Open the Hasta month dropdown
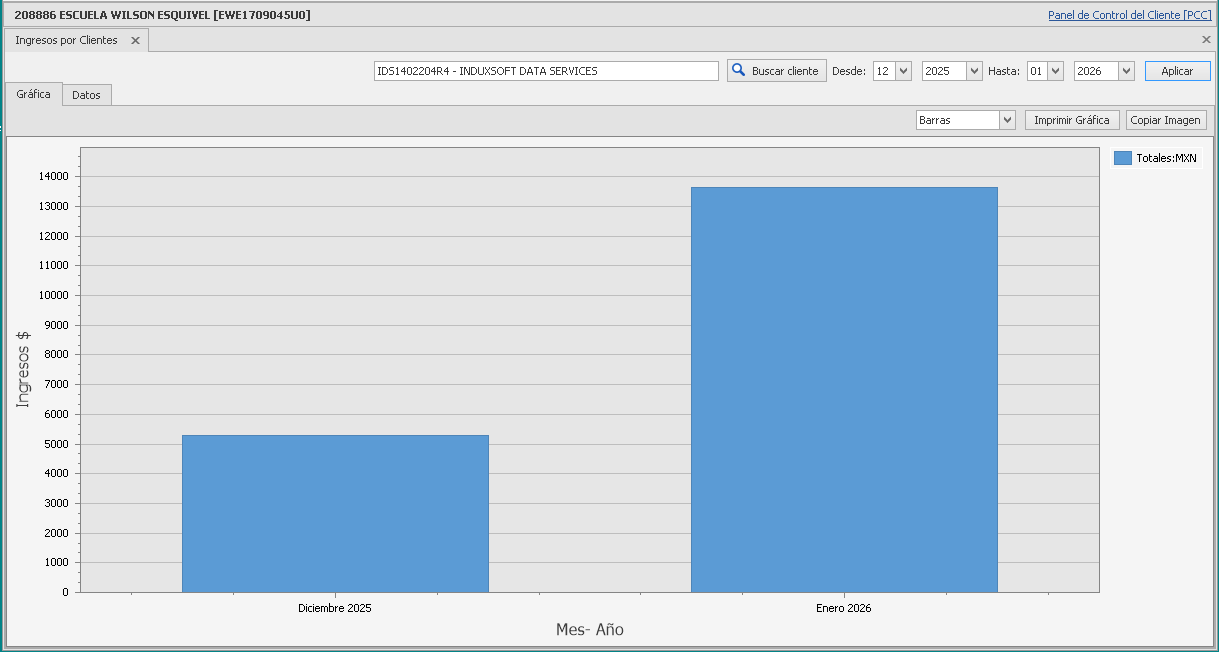This screenshot has height=652, width=1219. (1055, 71)
